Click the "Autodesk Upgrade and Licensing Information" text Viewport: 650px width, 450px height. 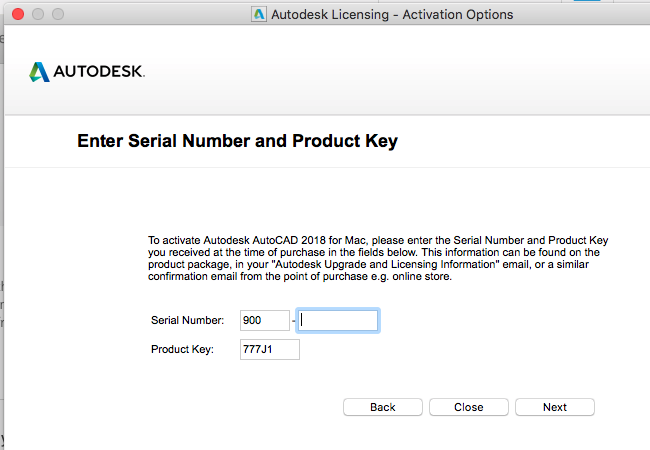tap(387, 264)
